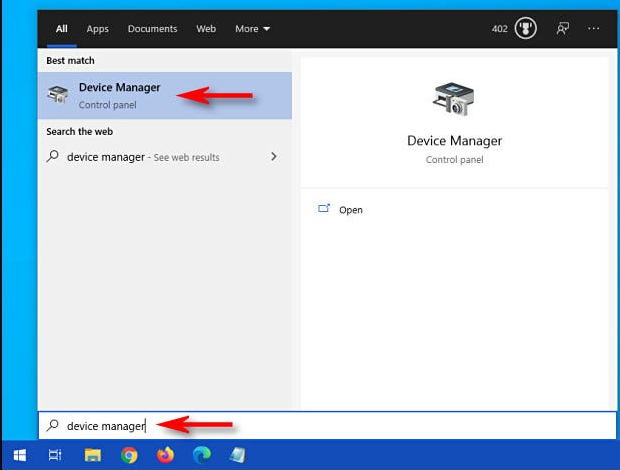Open the feedback person icon
620x470 pixels.
click(563, 28)
